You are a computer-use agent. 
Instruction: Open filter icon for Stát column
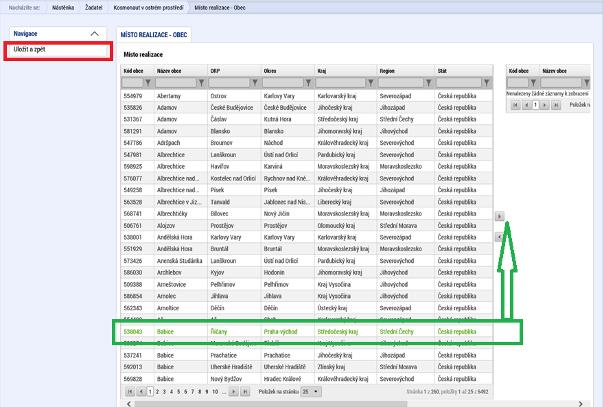coord(486,83)
